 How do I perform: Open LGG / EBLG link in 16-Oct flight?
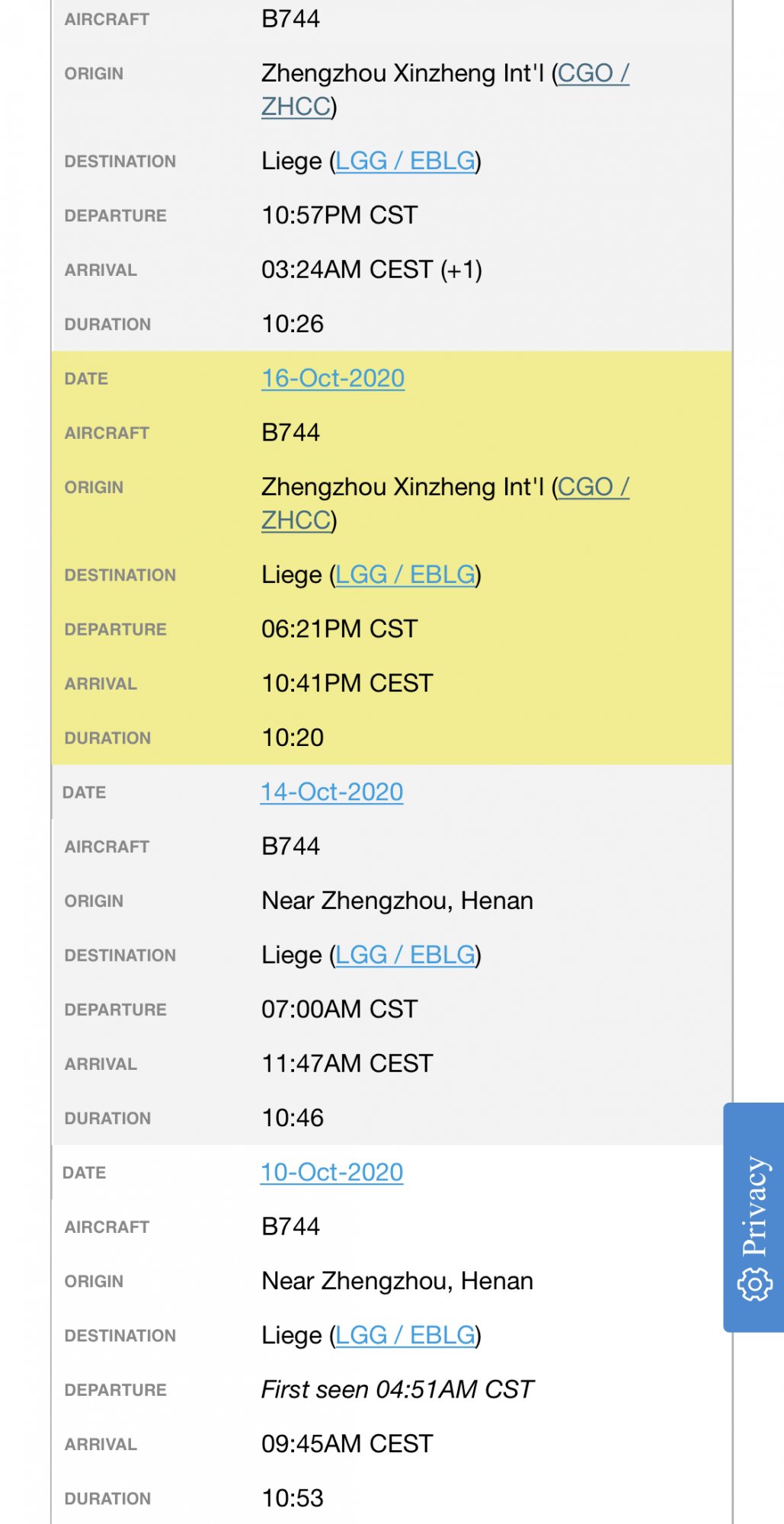click(405, 575)
